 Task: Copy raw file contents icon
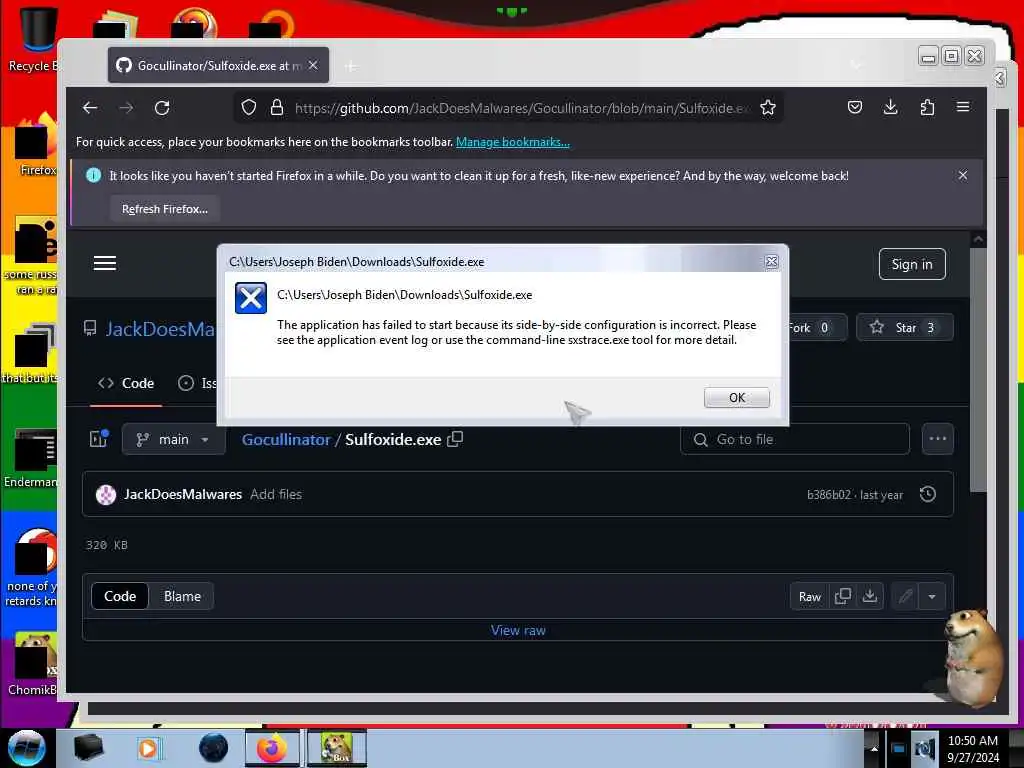click(x=842, y=596)
